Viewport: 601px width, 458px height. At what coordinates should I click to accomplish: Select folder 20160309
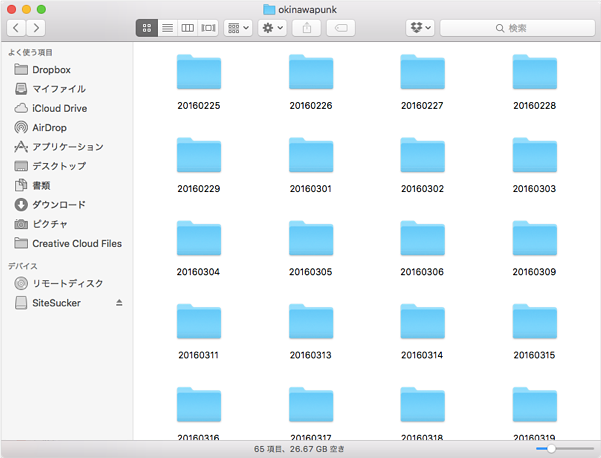pyautogui.click(x=534, y=249)
